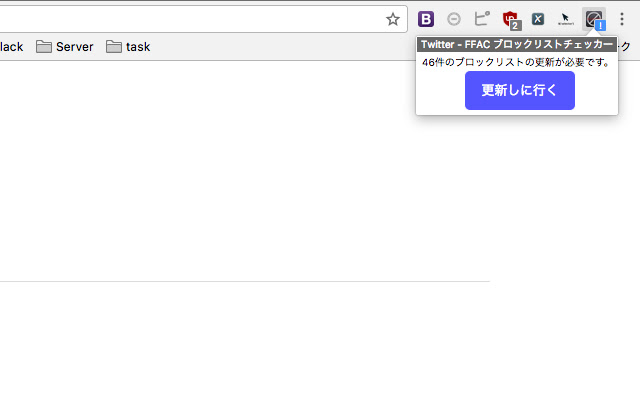Open the partially visible bookmark ending in 'lack'
Screen dimensions: 640x400
pos(11,46)
